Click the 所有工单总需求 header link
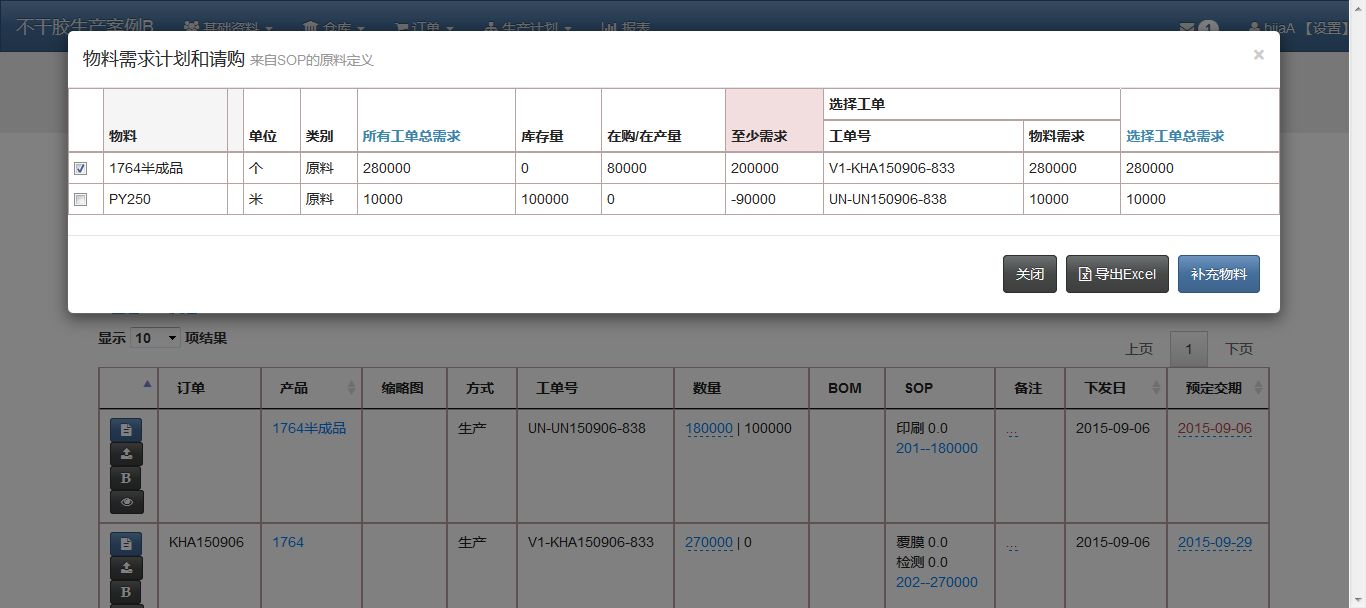The height and width of the screenshot is (608, 1366). coord(411,136)
